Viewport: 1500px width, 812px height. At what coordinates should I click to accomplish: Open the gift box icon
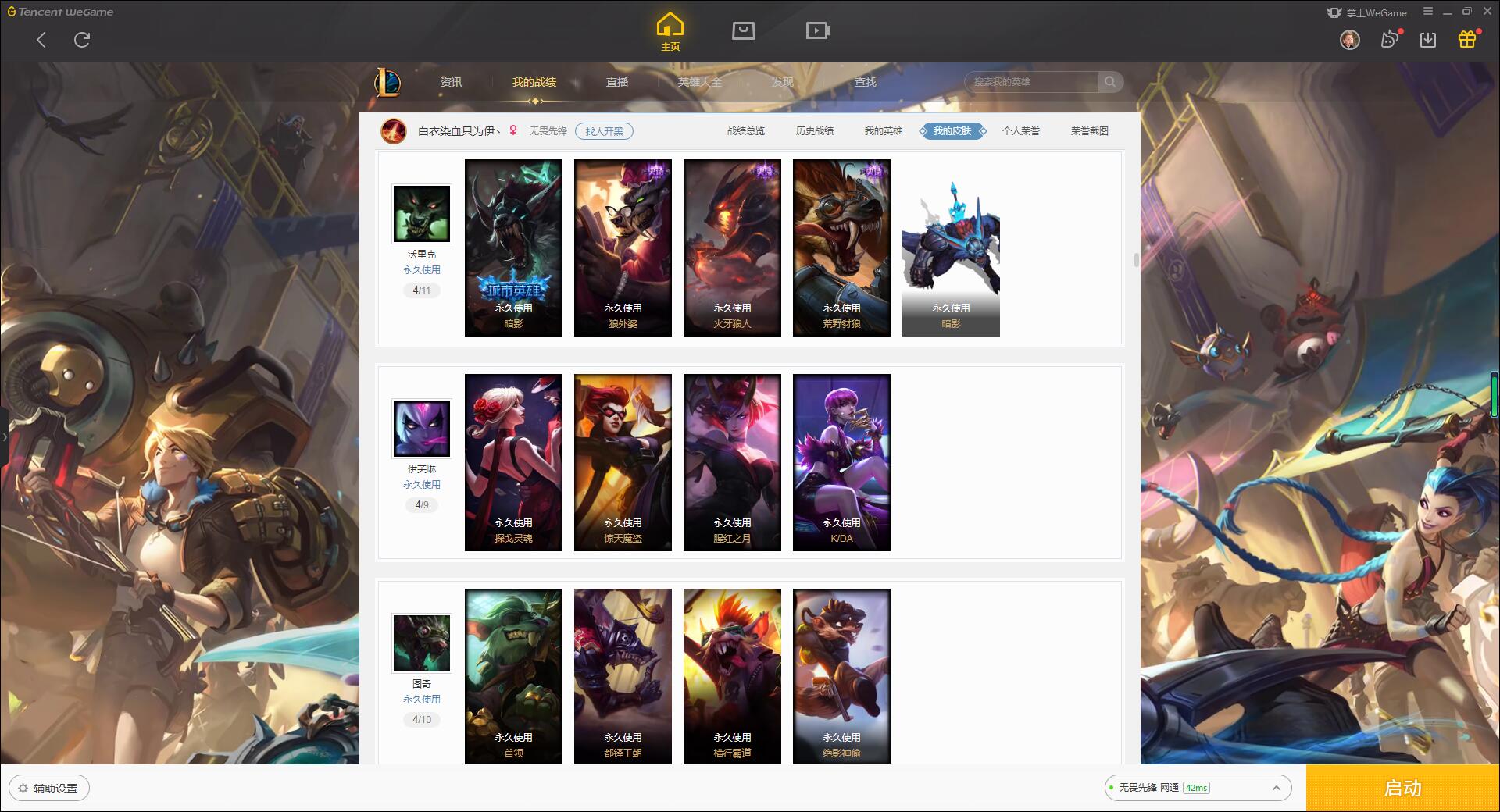click(1467, 39)
